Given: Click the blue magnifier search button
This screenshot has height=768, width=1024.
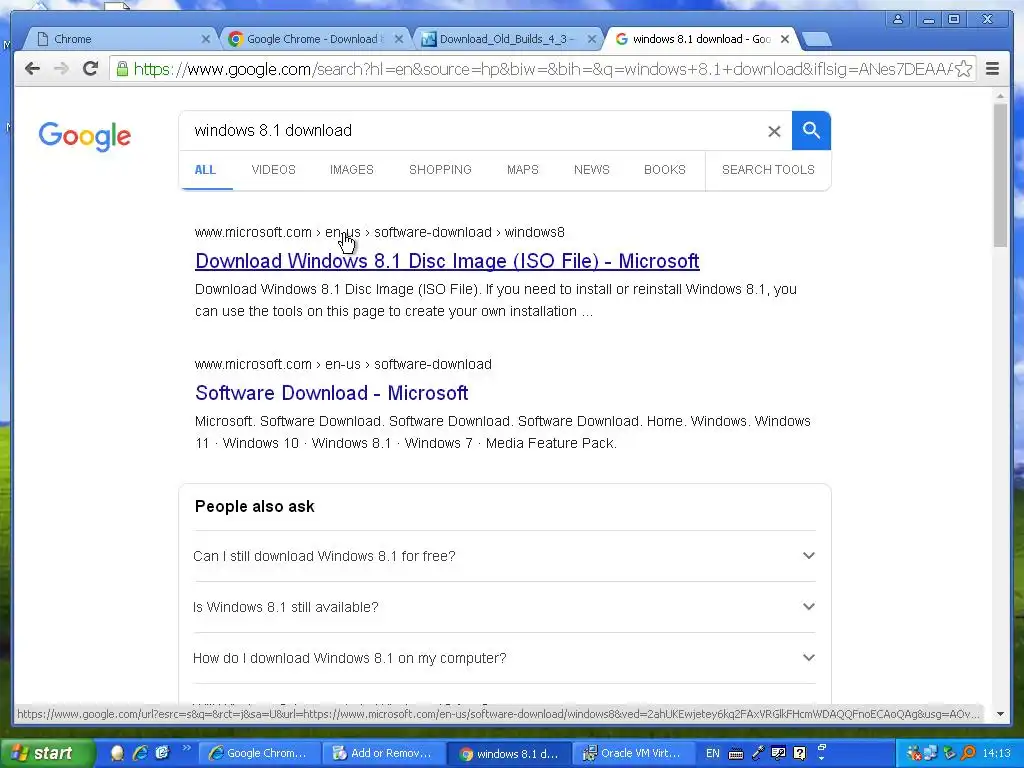Looking at the screenshot, I should (811, 131).
